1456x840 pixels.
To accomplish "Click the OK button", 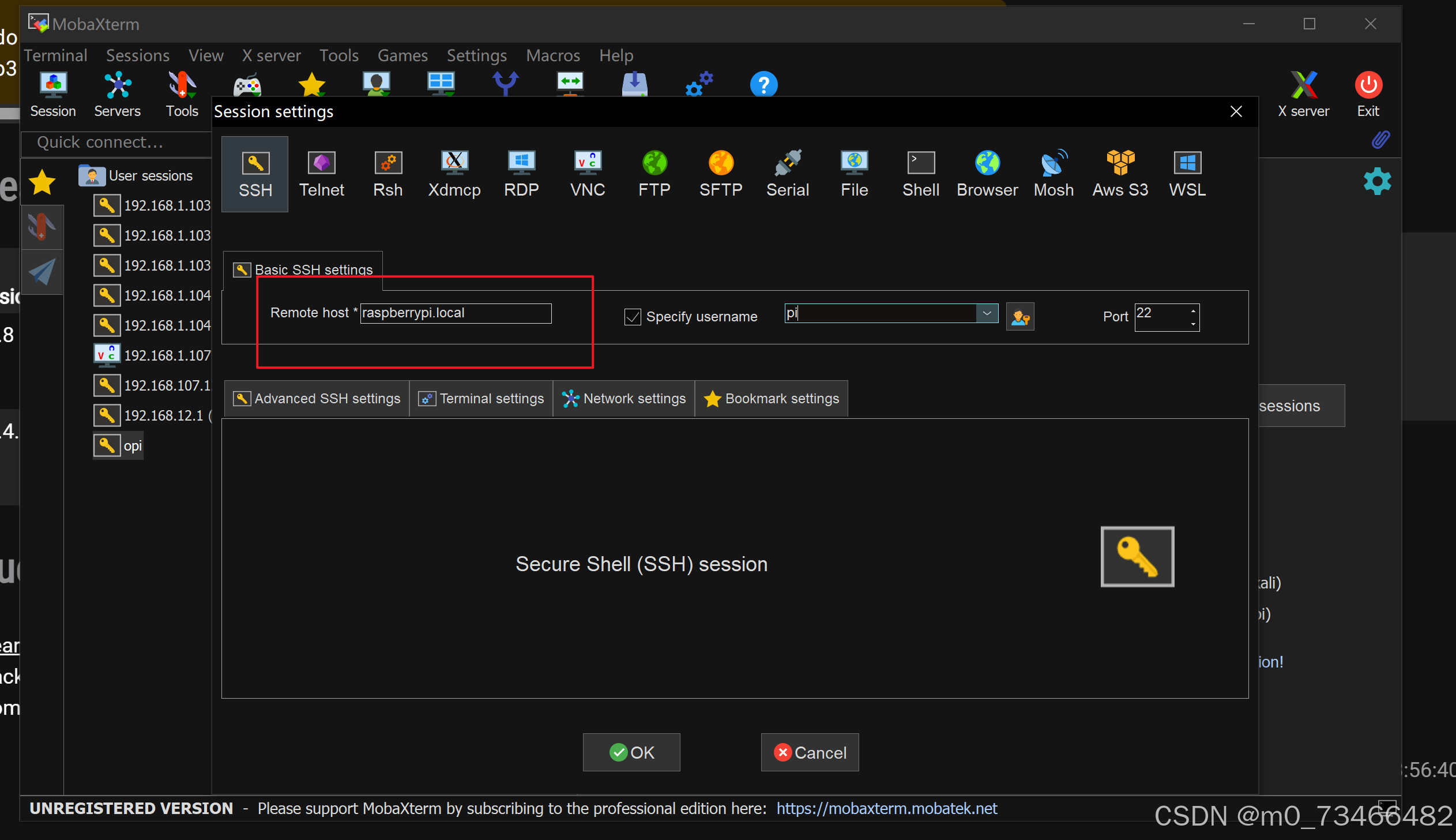I will (x=631, y=752).
